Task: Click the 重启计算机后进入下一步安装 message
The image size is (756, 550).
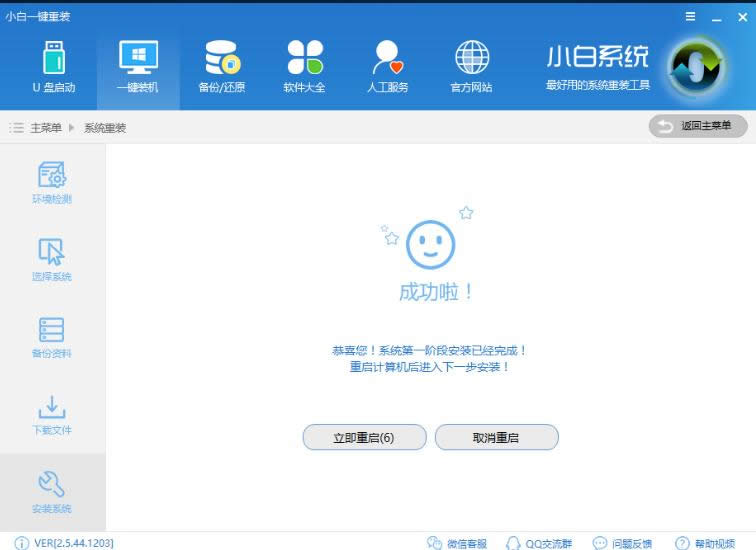Action: (429, 367)
